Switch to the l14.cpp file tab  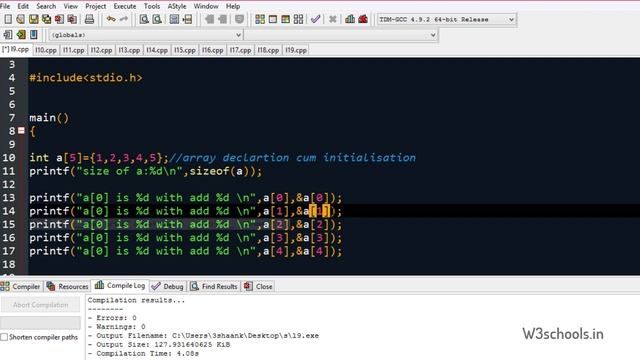157,50
